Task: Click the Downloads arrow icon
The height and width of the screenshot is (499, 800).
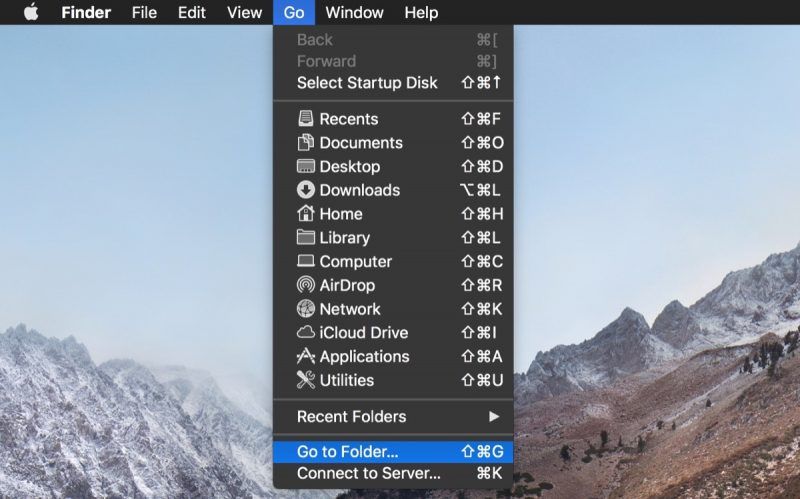Action: (306, 190)
